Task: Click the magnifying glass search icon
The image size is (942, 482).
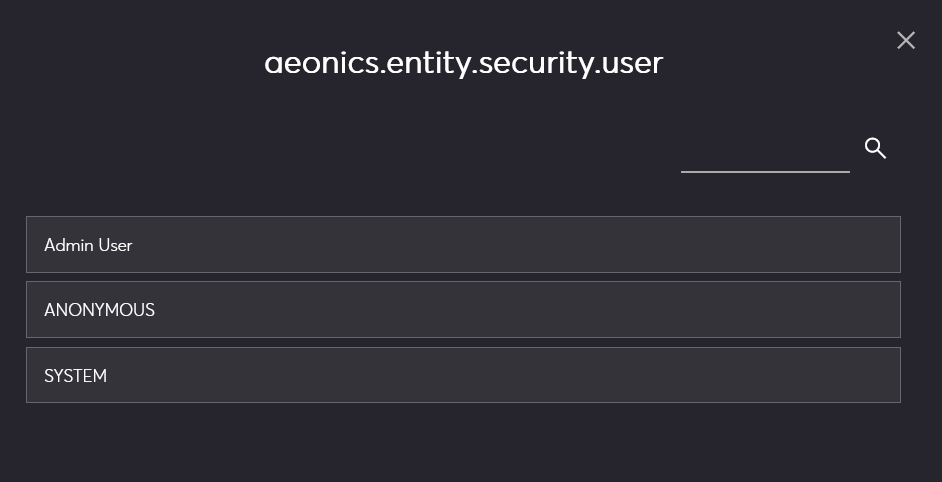Action: [x=875, y=148]
